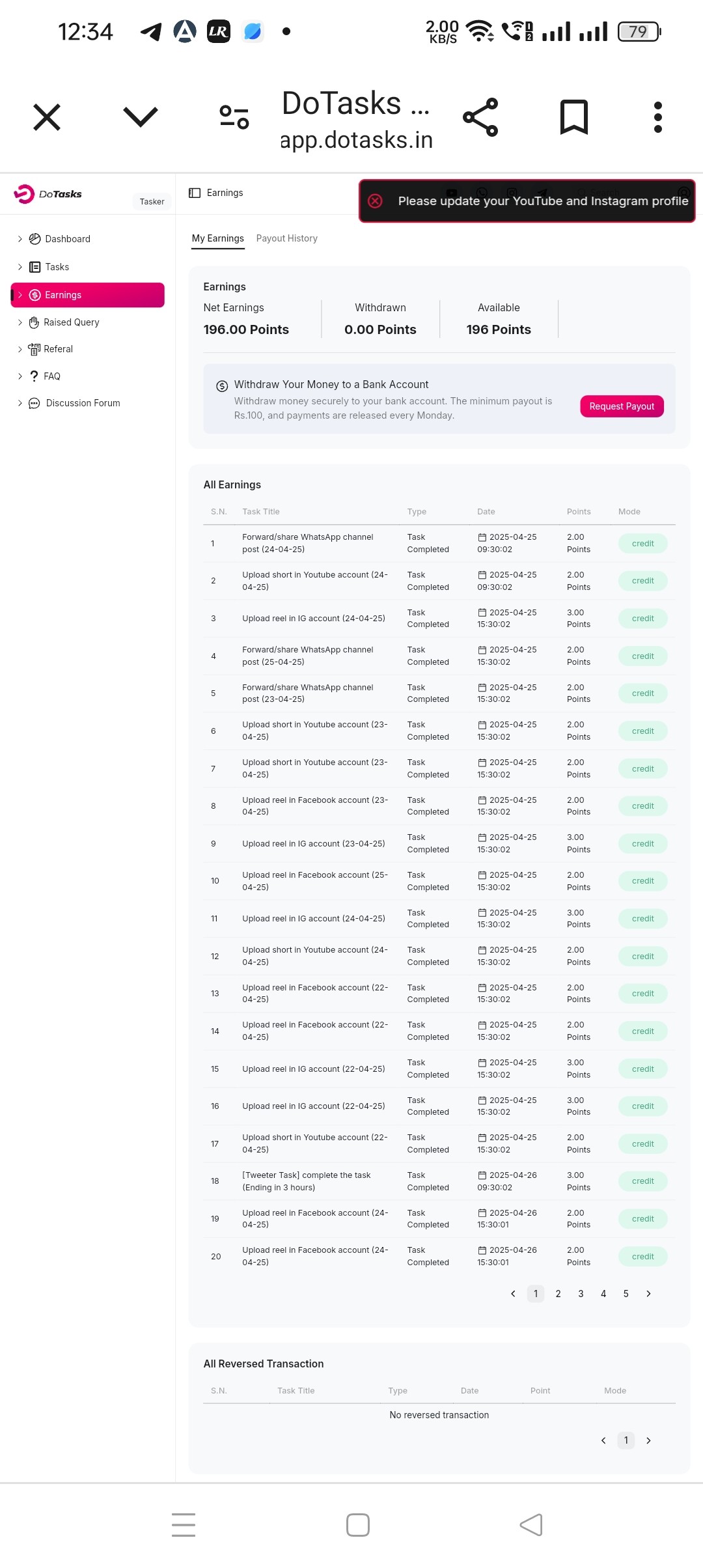Open the Raised Query hand icon
Image resolution: width=703 pixels, height=1568 pixels.
pos(34,322)
